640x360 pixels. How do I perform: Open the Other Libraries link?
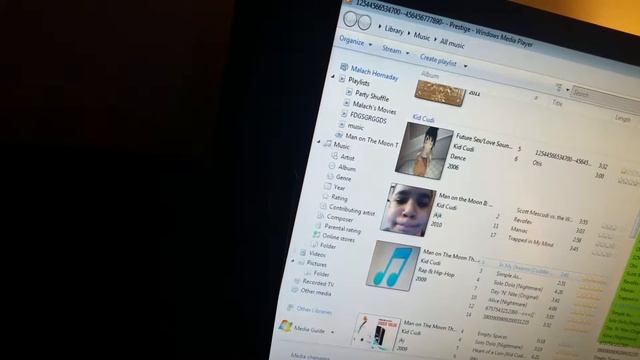[314, 311]
